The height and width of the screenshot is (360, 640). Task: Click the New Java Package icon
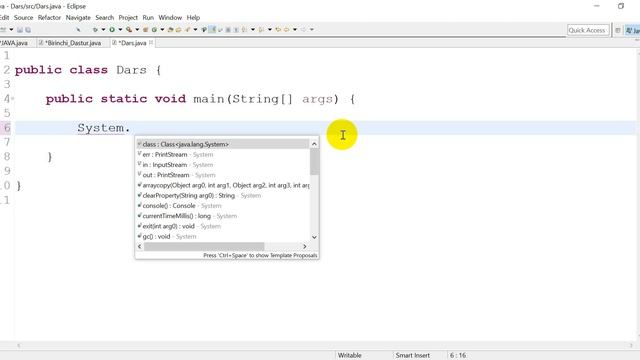click(145, 30)
